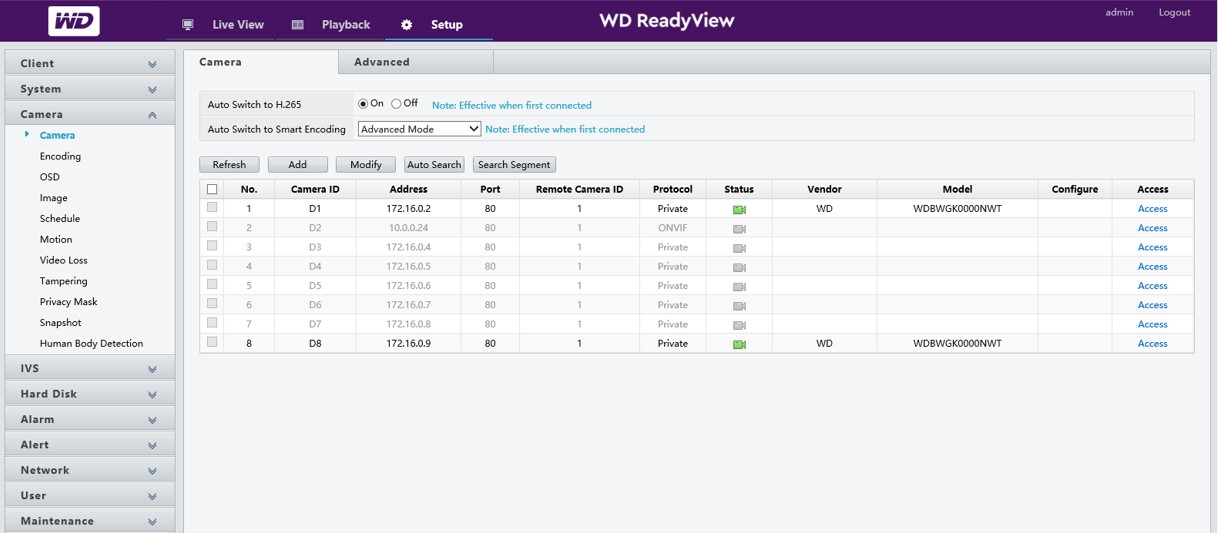Click the Search Segment button

point(514,164)
